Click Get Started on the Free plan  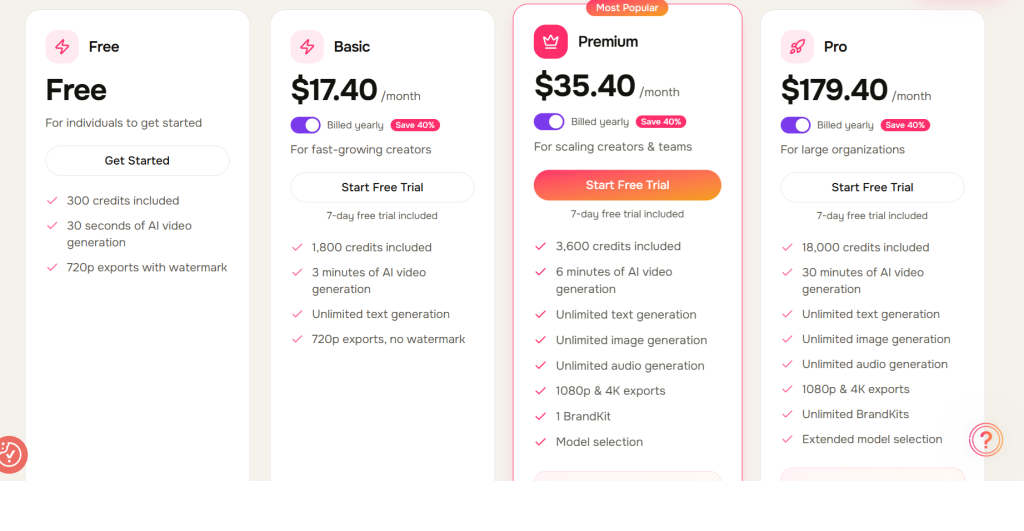click(x=137, y=161)
